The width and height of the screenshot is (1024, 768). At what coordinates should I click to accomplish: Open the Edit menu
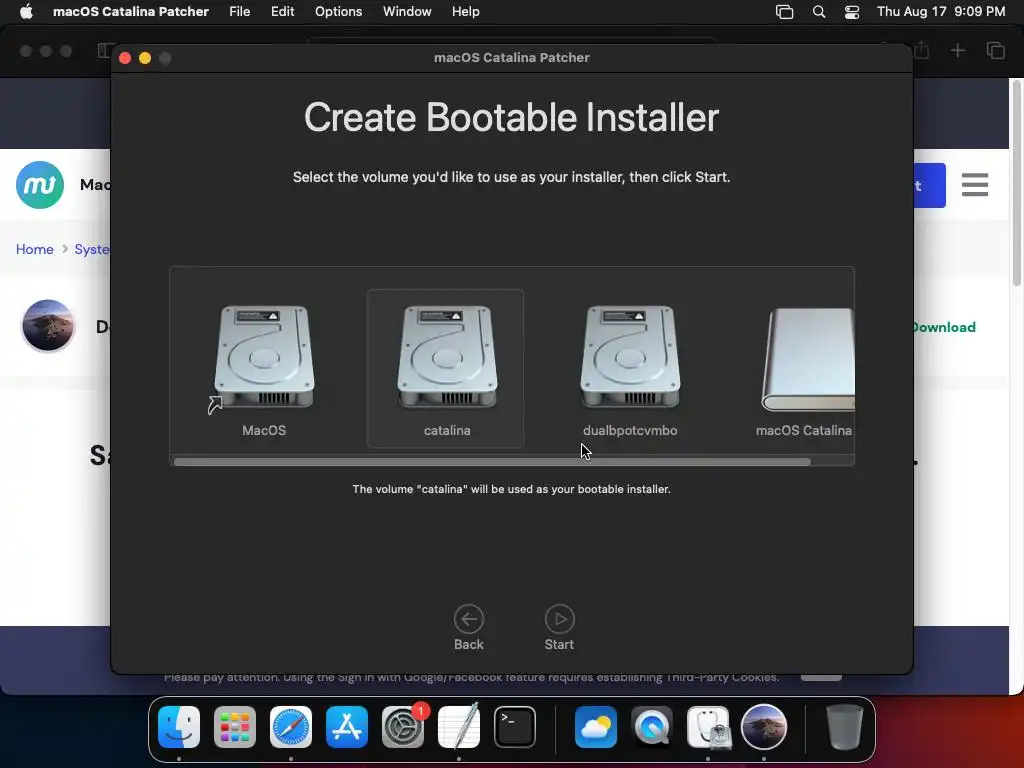click(x=282, y=12)
